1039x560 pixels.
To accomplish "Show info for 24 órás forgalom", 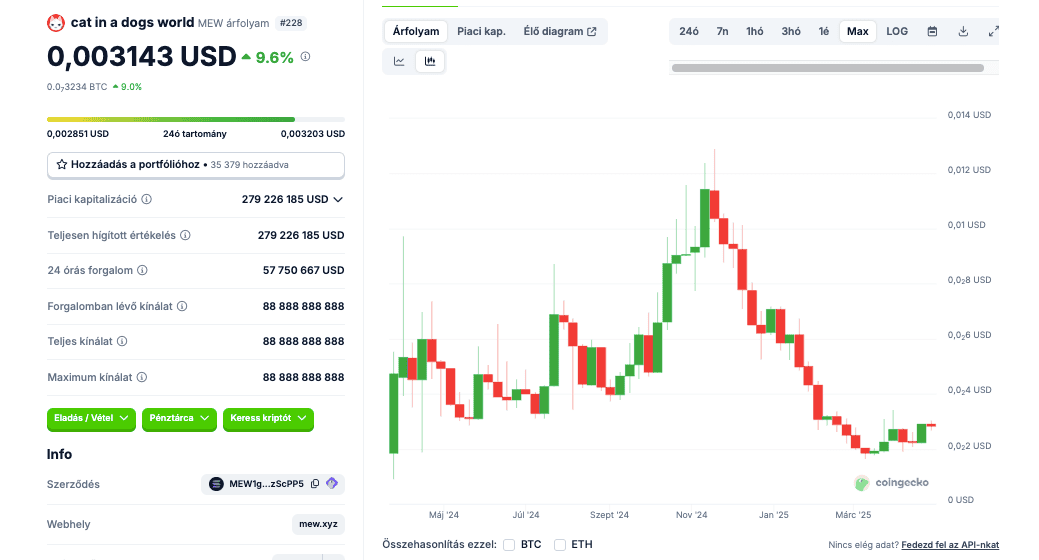I will click(142, 270).
